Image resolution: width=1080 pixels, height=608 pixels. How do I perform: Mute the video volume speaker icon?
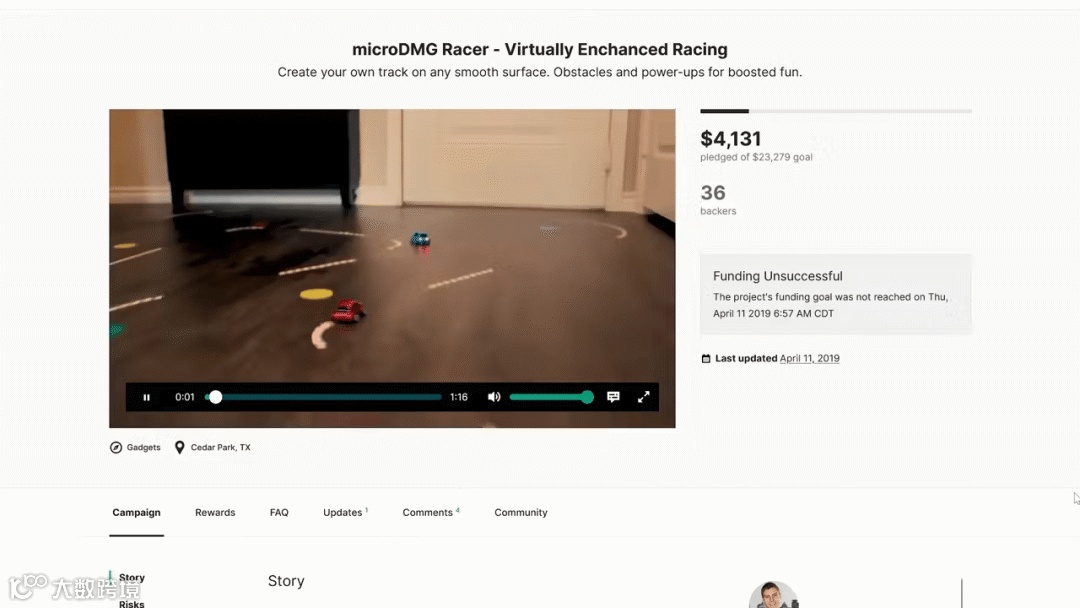pos(494,397)
